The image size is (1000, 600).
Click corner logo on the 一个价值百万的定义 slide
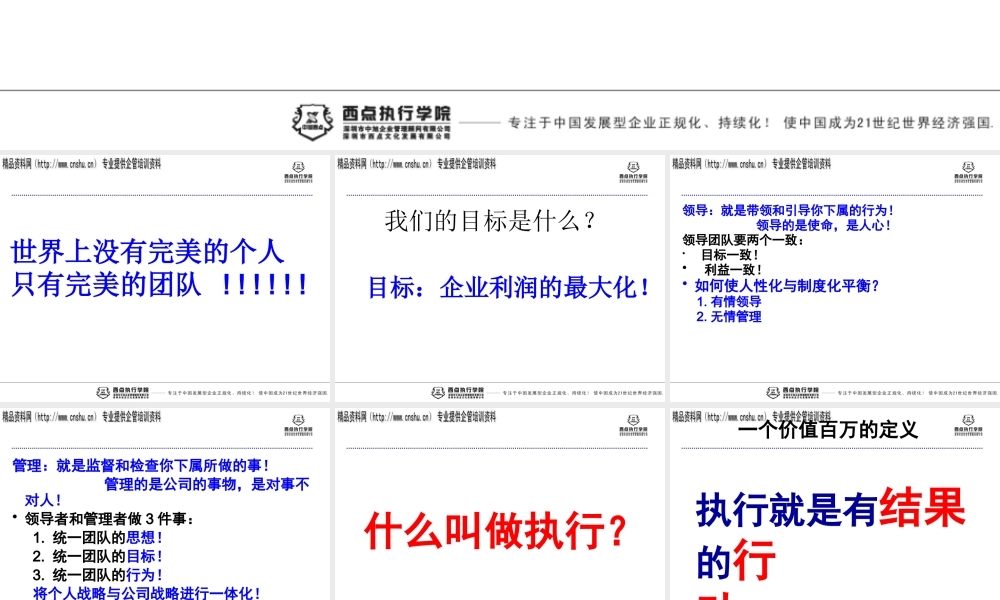click(x=967, y=425)
